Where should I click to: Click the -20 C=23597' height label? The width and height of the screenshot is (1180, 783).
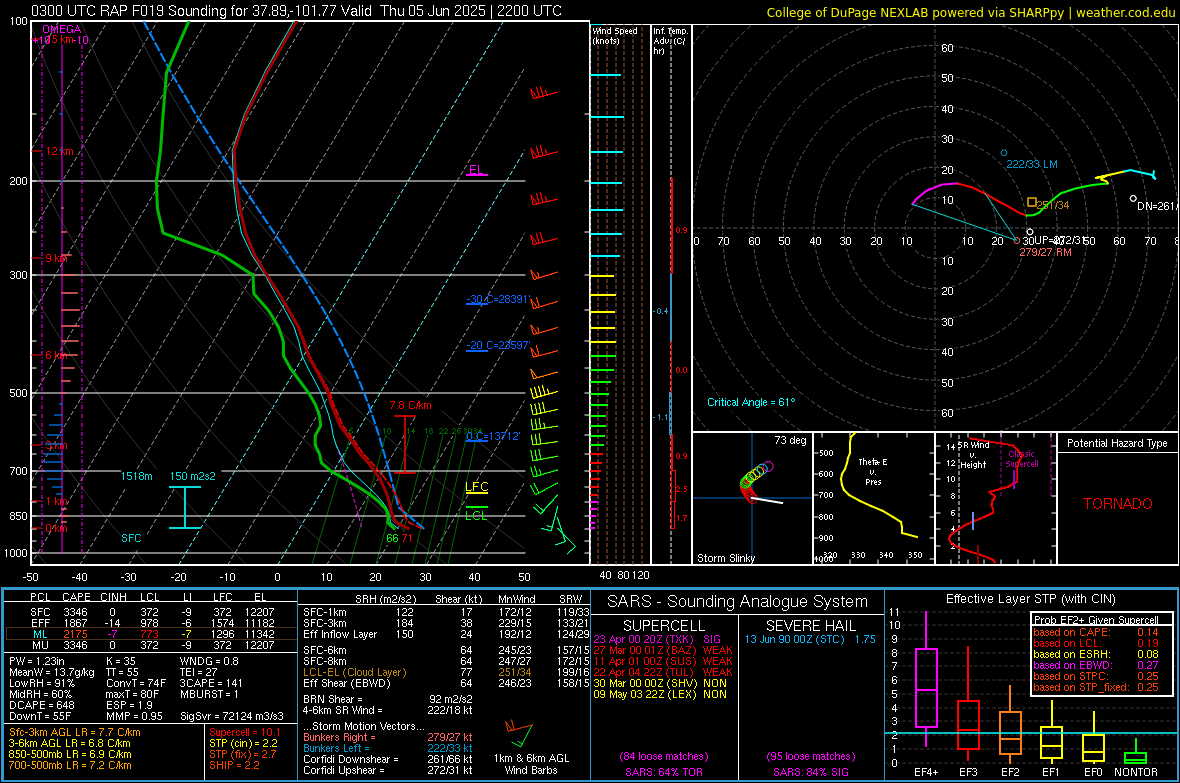click(498, 346)
